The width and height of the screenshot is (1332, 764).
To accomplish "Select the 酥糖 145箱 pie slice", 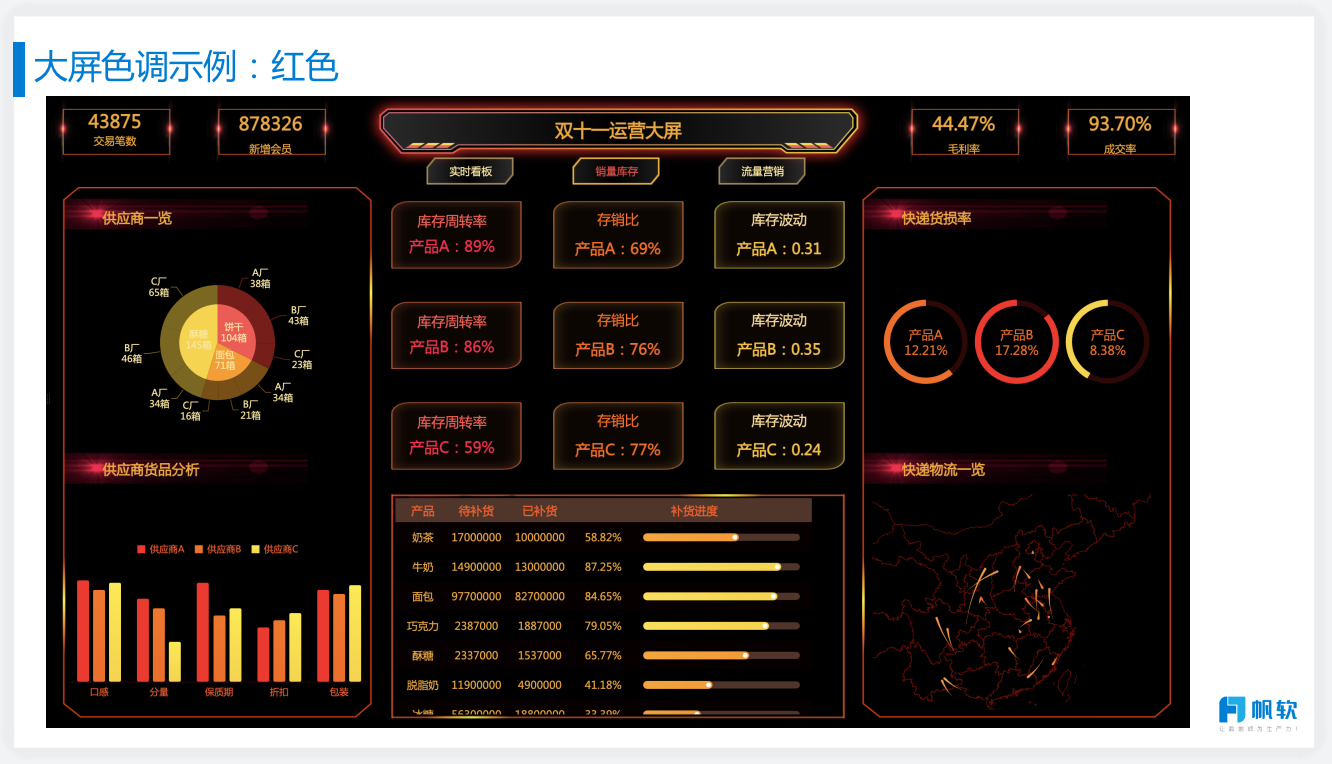I will (197, 340).
